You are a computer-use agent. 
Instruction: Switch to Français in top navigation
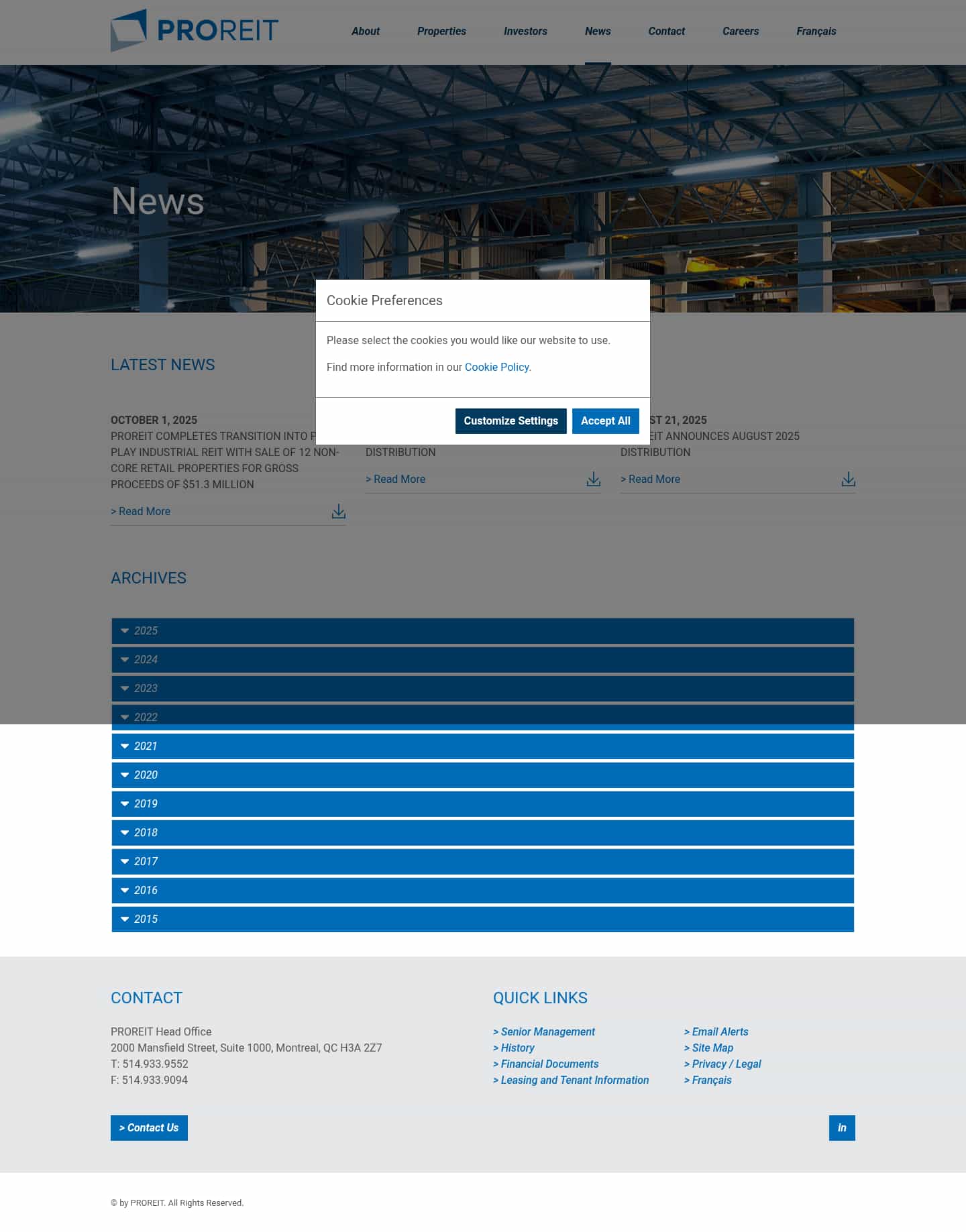(816, 32)
